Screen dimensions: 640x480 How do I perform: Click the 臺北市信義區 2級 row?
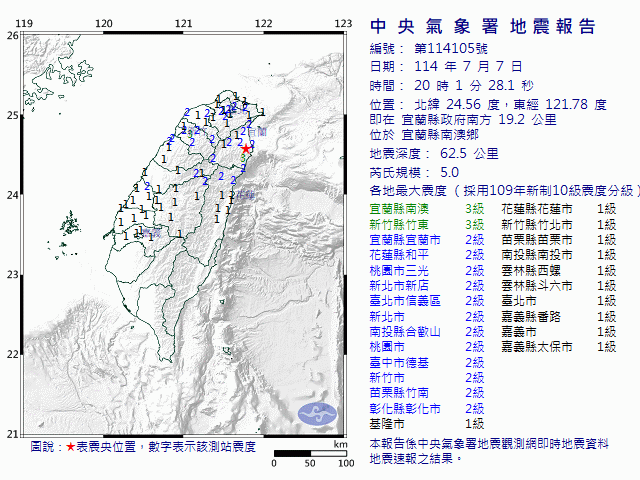[427, 301]
